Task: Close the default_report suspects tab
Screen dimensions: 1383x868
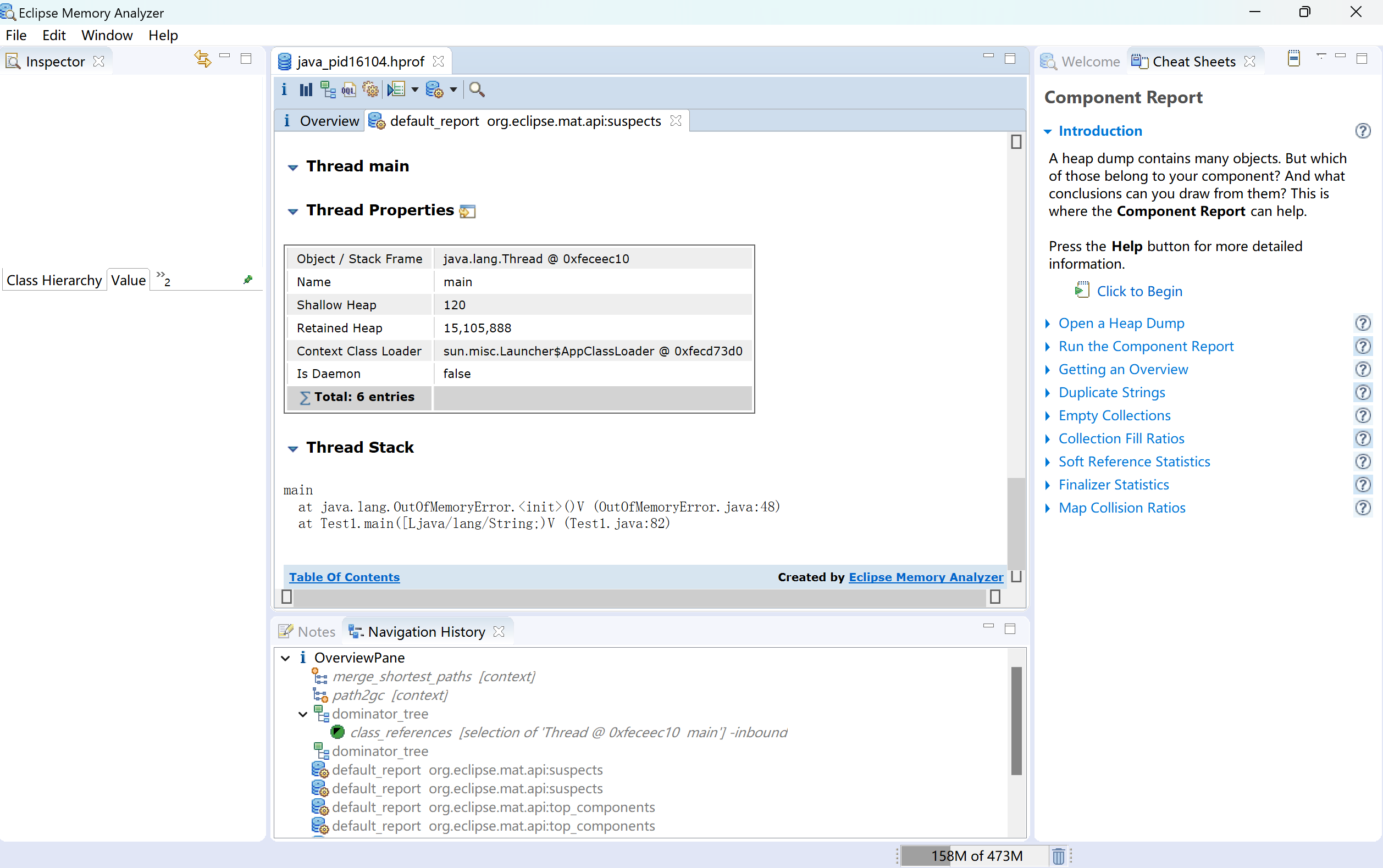Action: (676, 121)
